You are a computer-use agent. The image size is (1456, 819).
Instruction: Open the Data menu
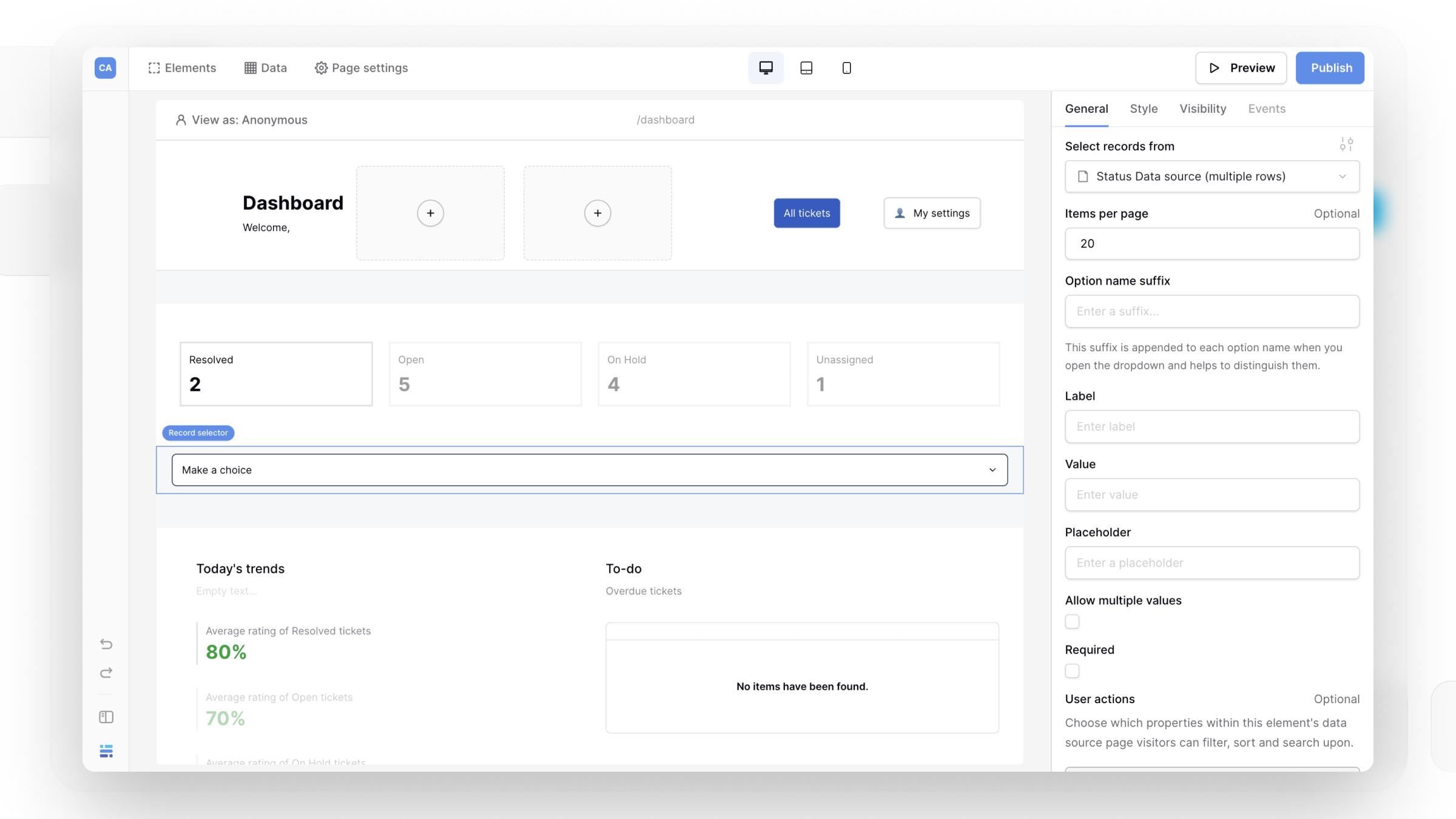pos(266,68)
